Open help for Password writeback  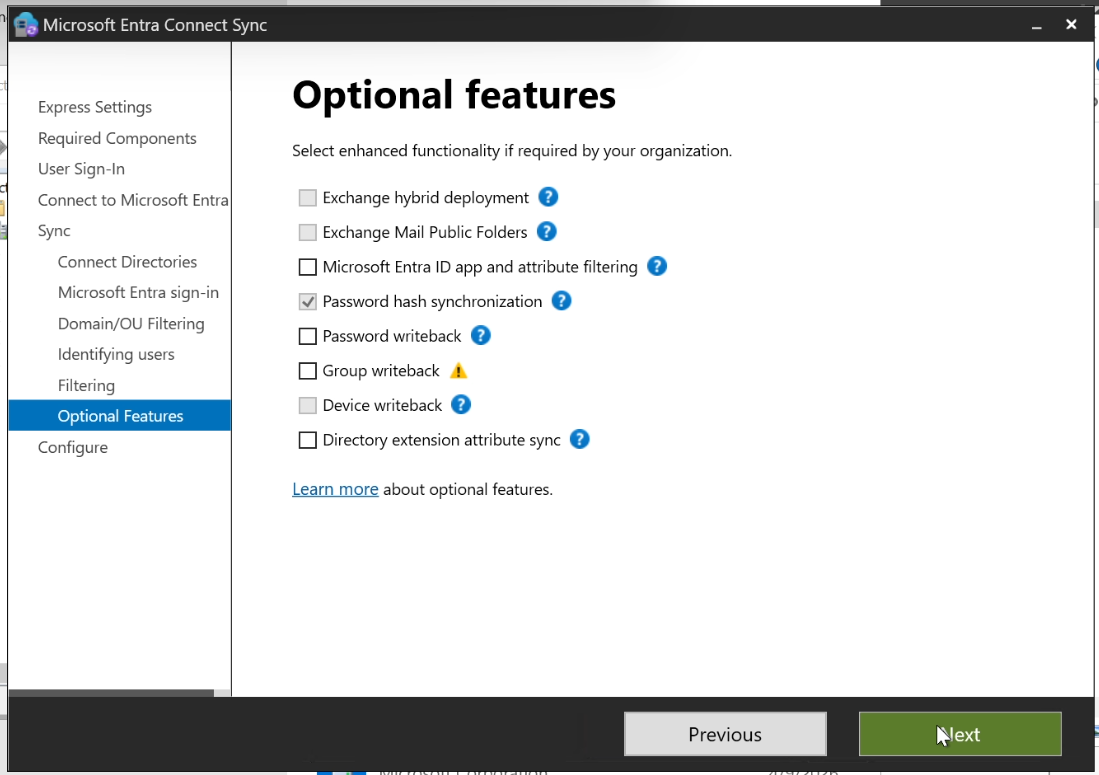click(480, 335)
